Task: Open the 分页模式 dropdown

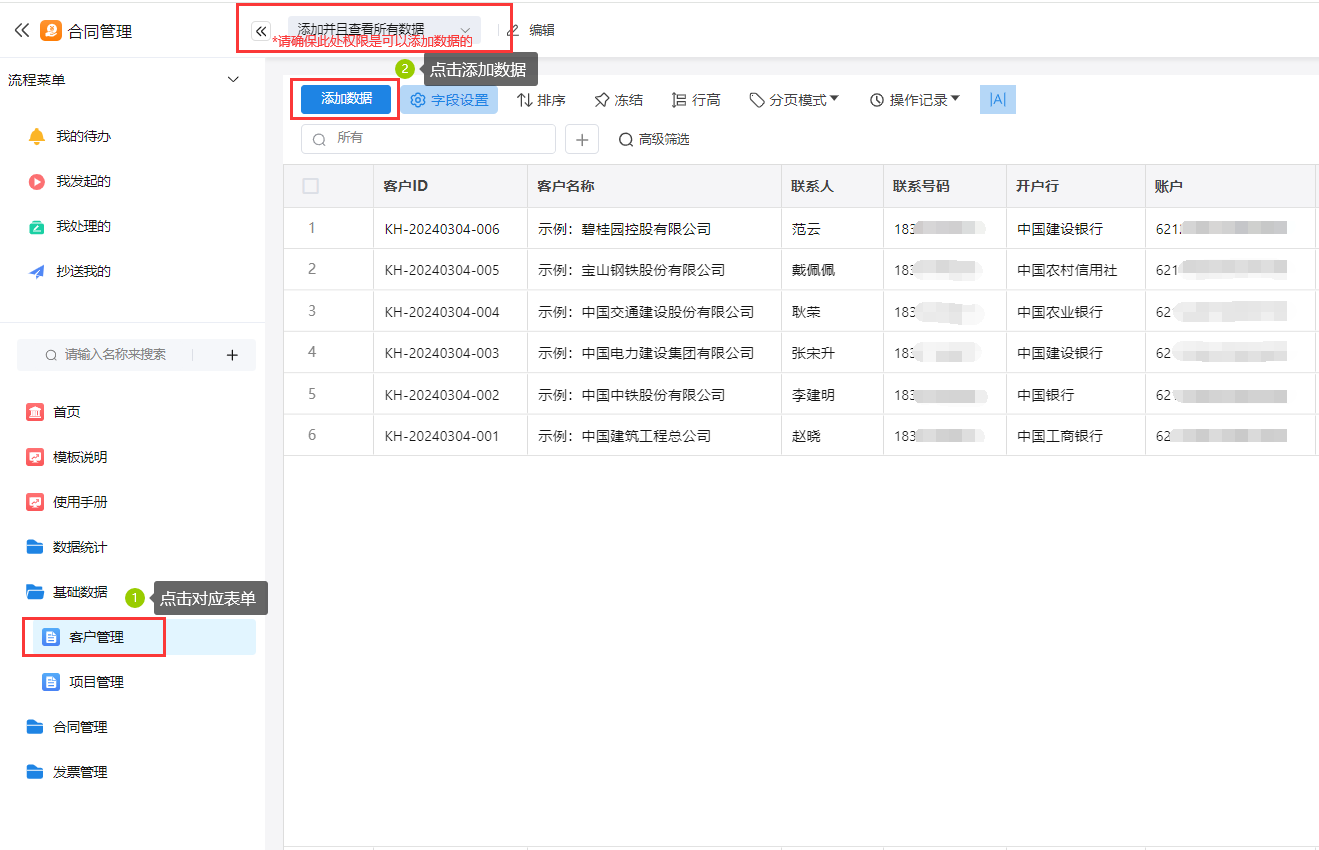Action: click(794, 100)
